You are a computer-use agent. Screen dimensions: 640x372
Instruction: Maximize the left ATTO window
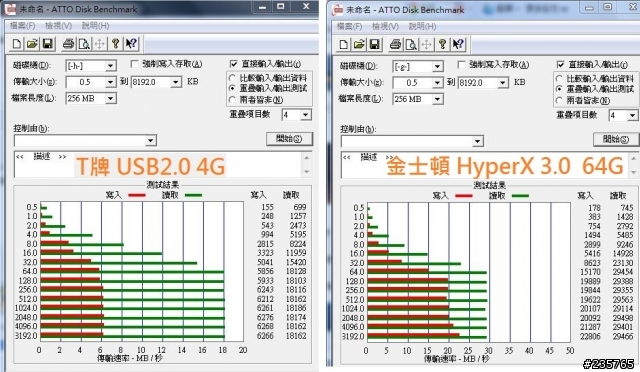[281, 7]
